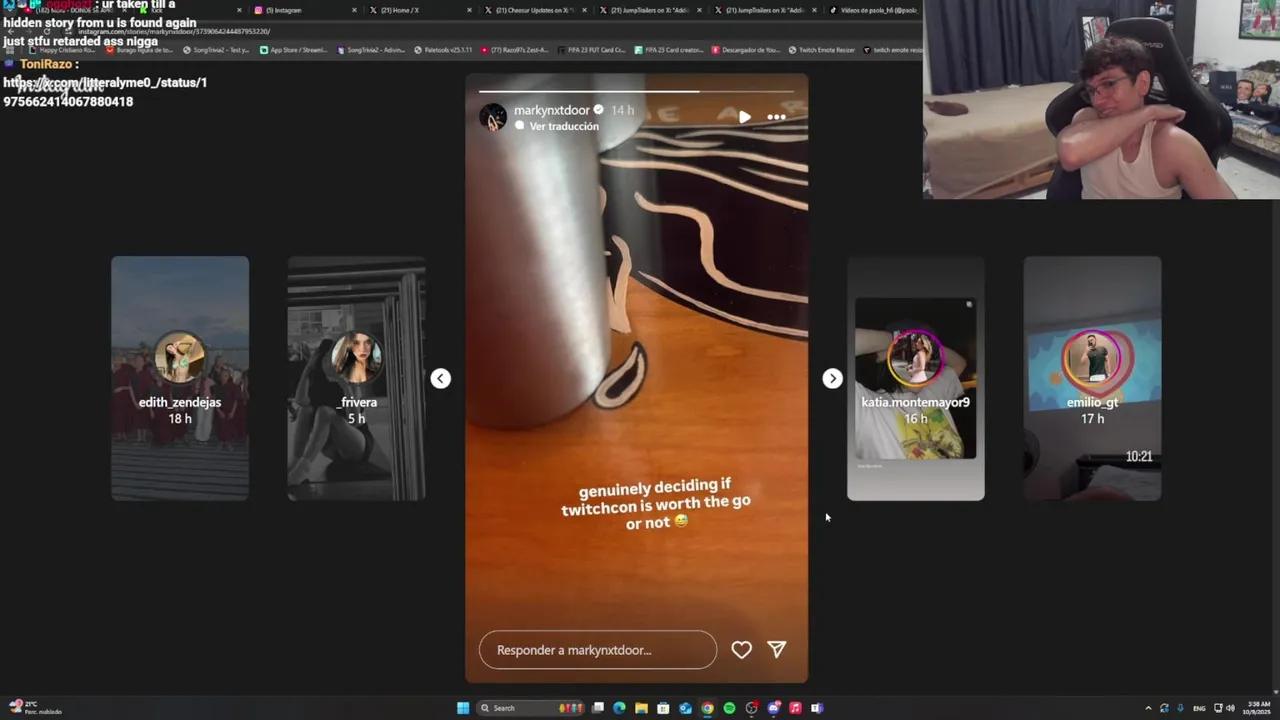Expand the hidden system tray icons chevron

(1148, 708)
